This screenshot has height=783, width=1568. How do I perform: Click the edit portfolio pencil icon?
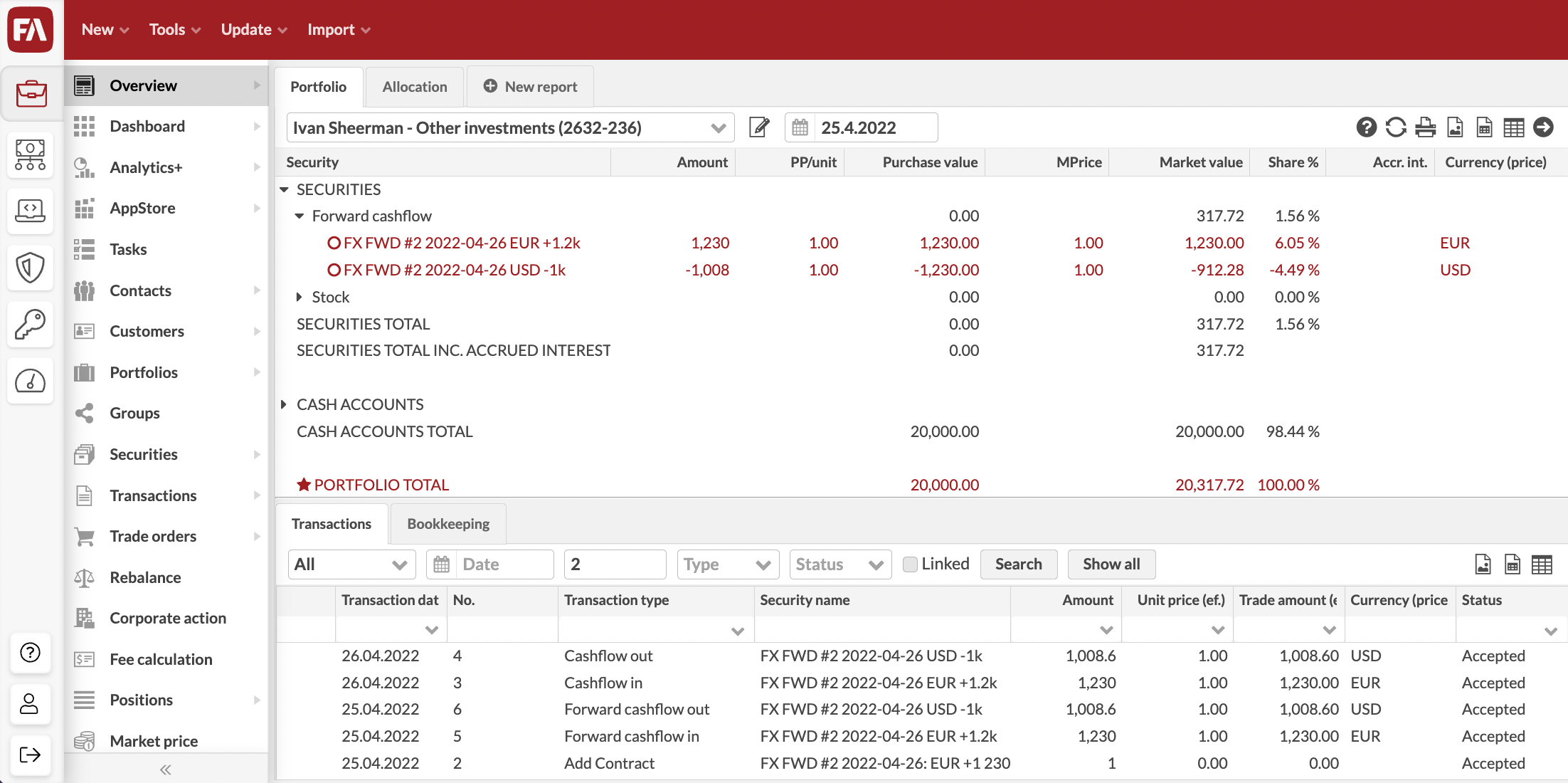759,127
